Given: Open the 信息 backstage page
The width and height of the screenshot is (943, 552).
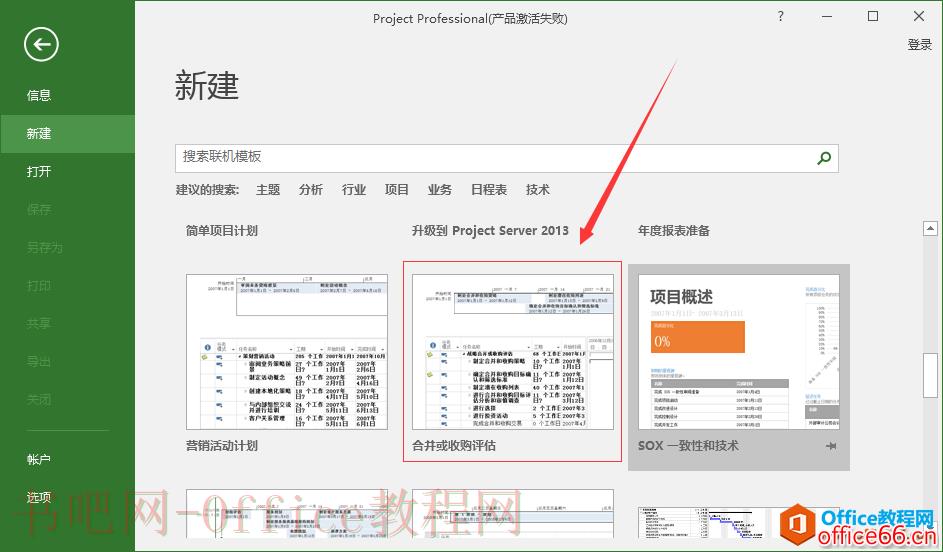Looking at the screenshot, I should [x=38, y=95].
